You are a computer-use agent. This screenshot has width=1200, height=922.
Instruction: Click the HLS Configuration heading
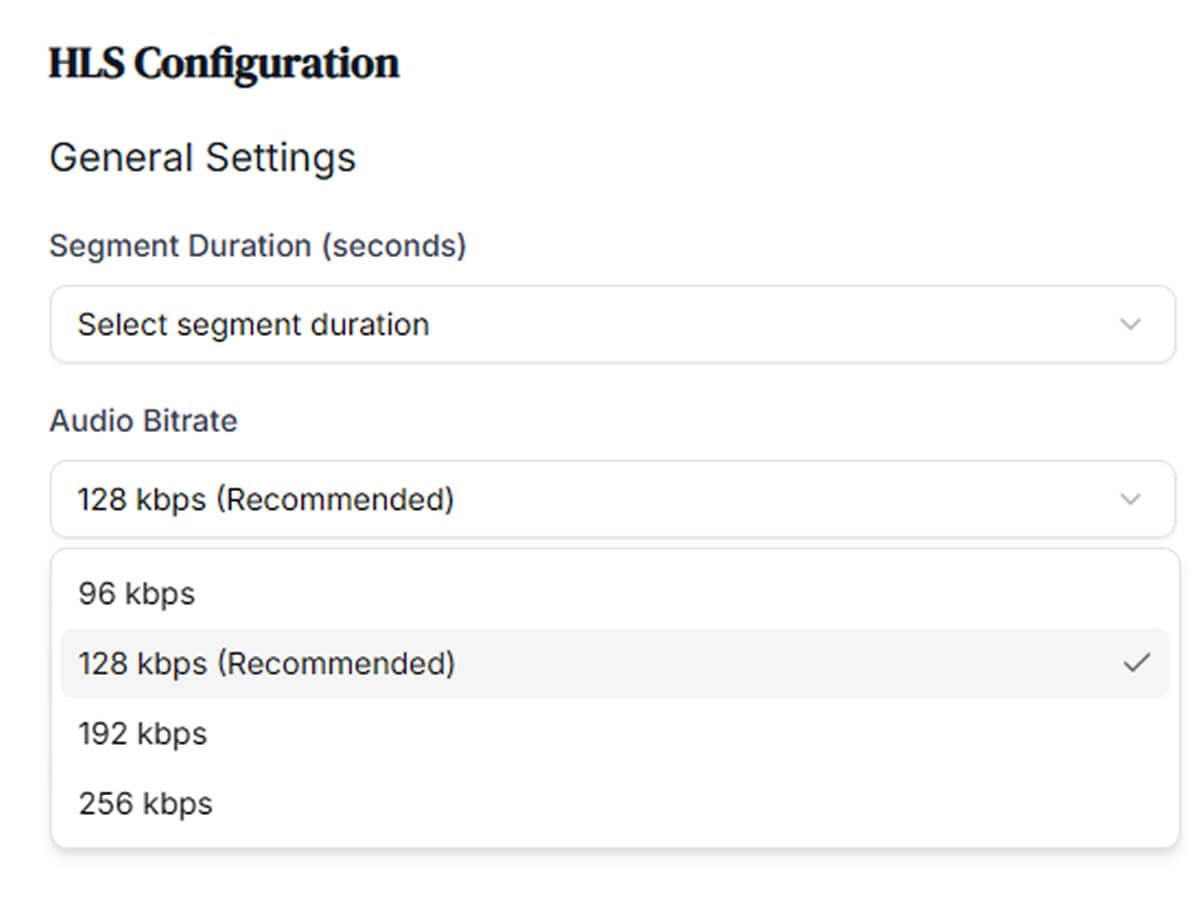click(x=224, y=63)
